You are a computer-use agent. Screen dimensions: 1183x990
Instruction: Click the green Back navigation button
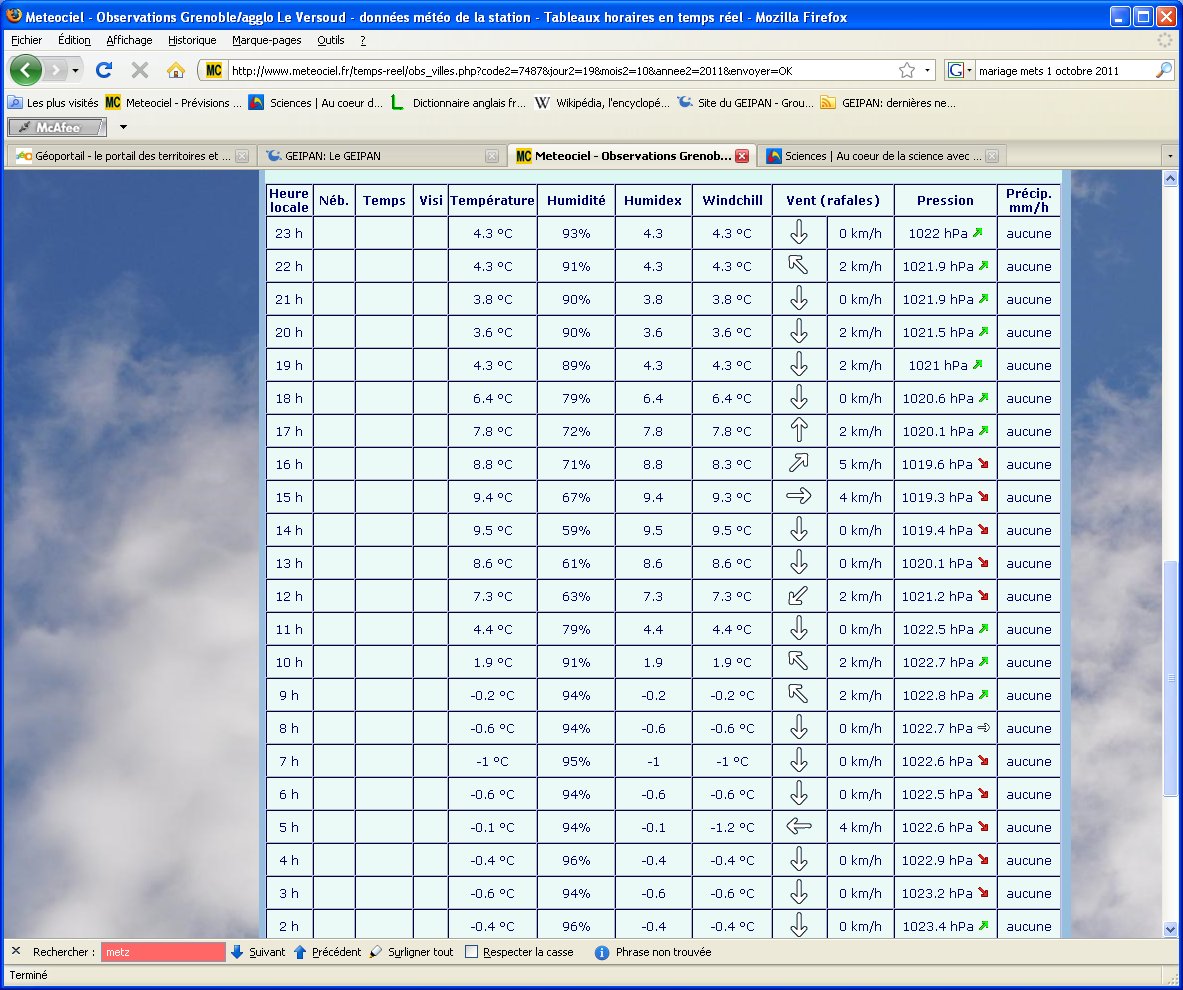click(x=25, y=70)
